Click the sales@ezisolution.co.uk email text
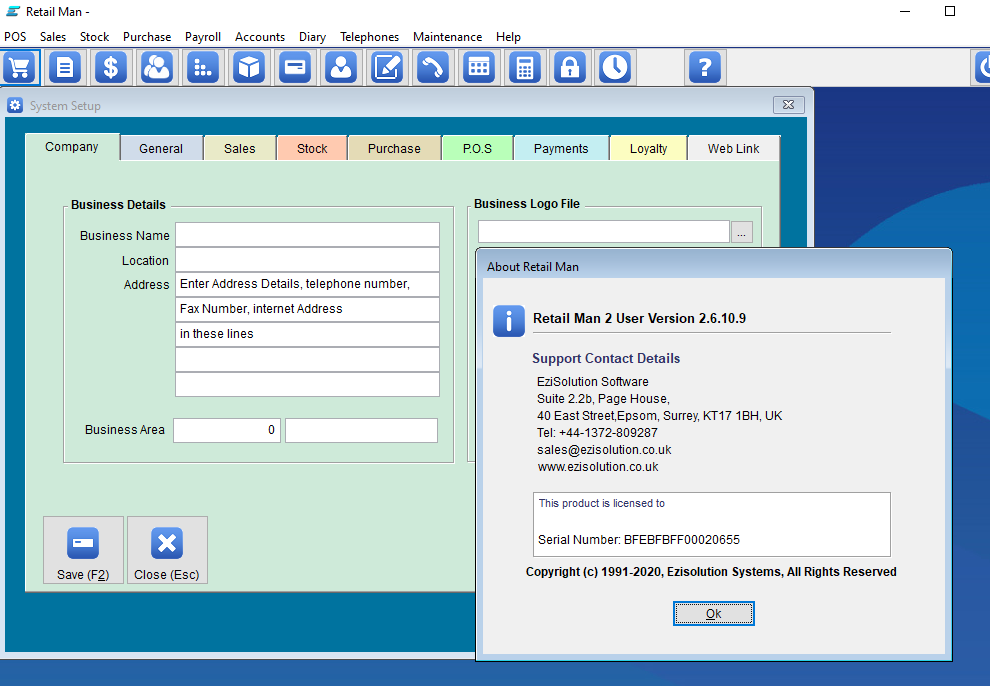This screenshot has width=990, height=686. pyautogui.click(x=604, y=450)
